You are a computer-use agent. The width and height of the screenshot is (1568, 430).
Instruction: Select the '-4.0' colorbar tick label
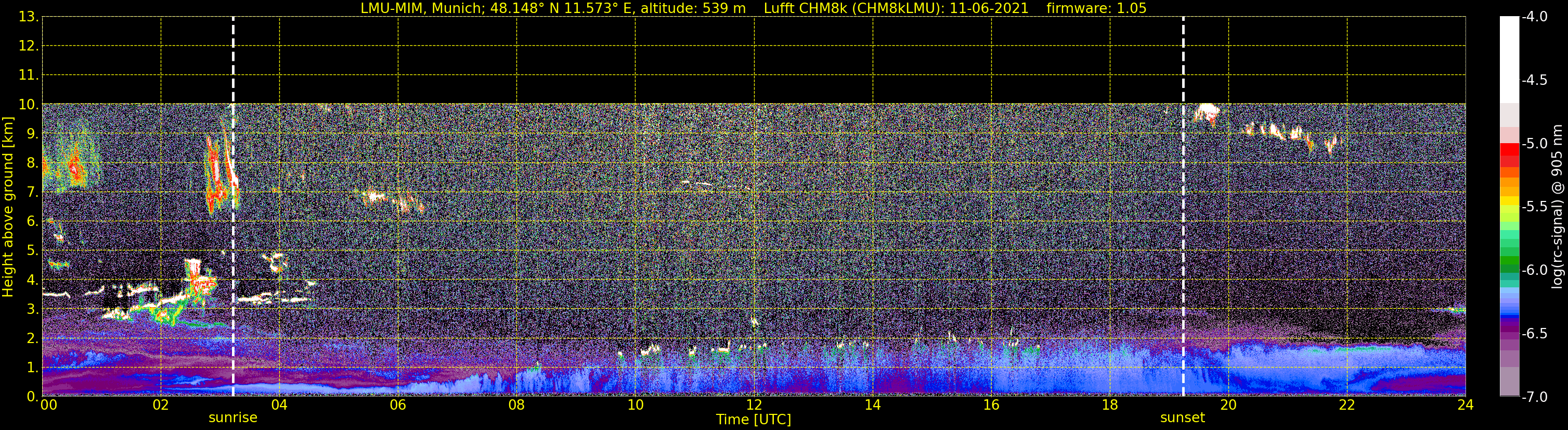click(x=1534, y=17)
